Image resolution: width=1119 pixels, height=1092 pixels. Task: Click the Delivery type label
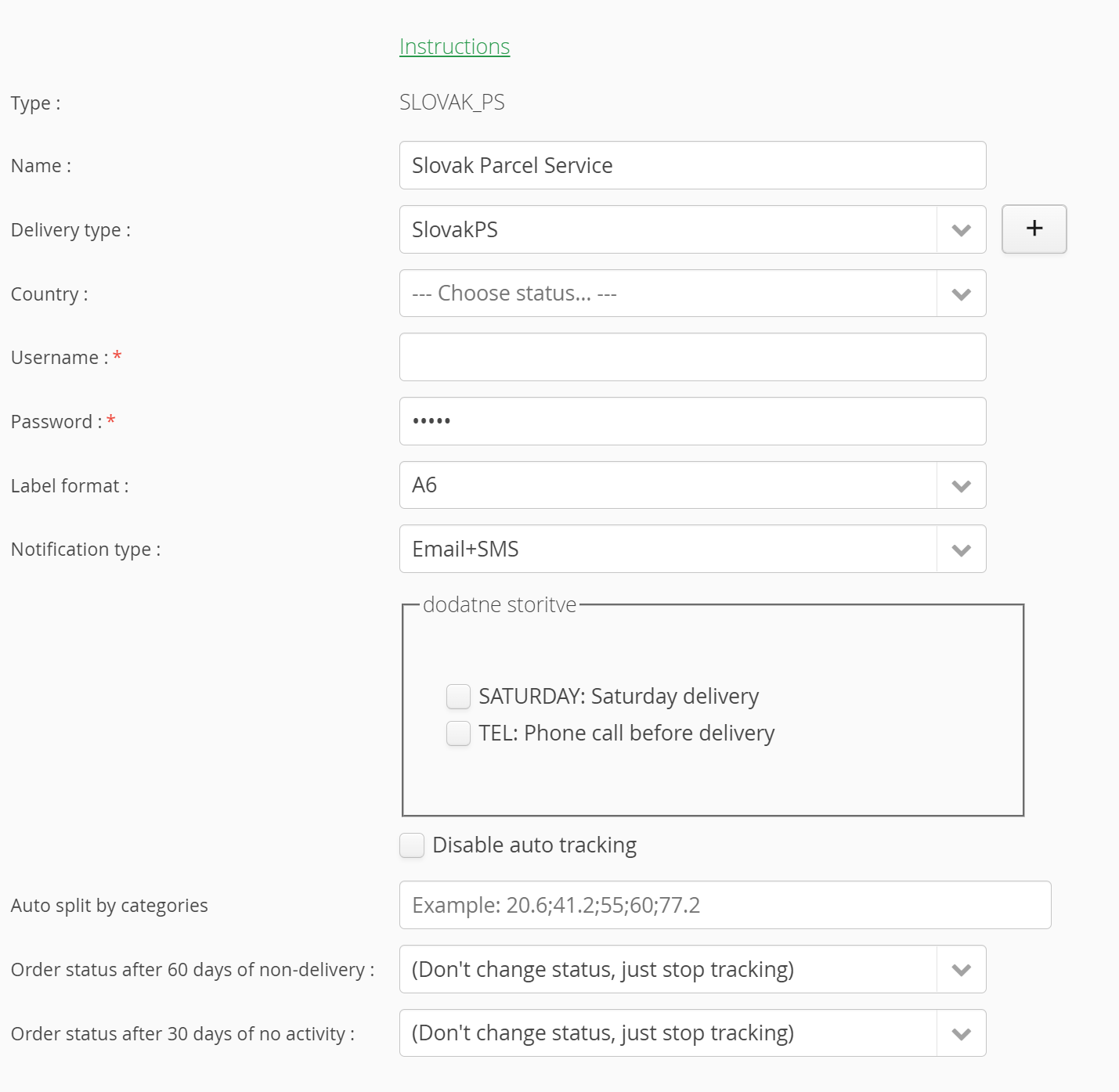pyautogui.click(x=70, y=230)
